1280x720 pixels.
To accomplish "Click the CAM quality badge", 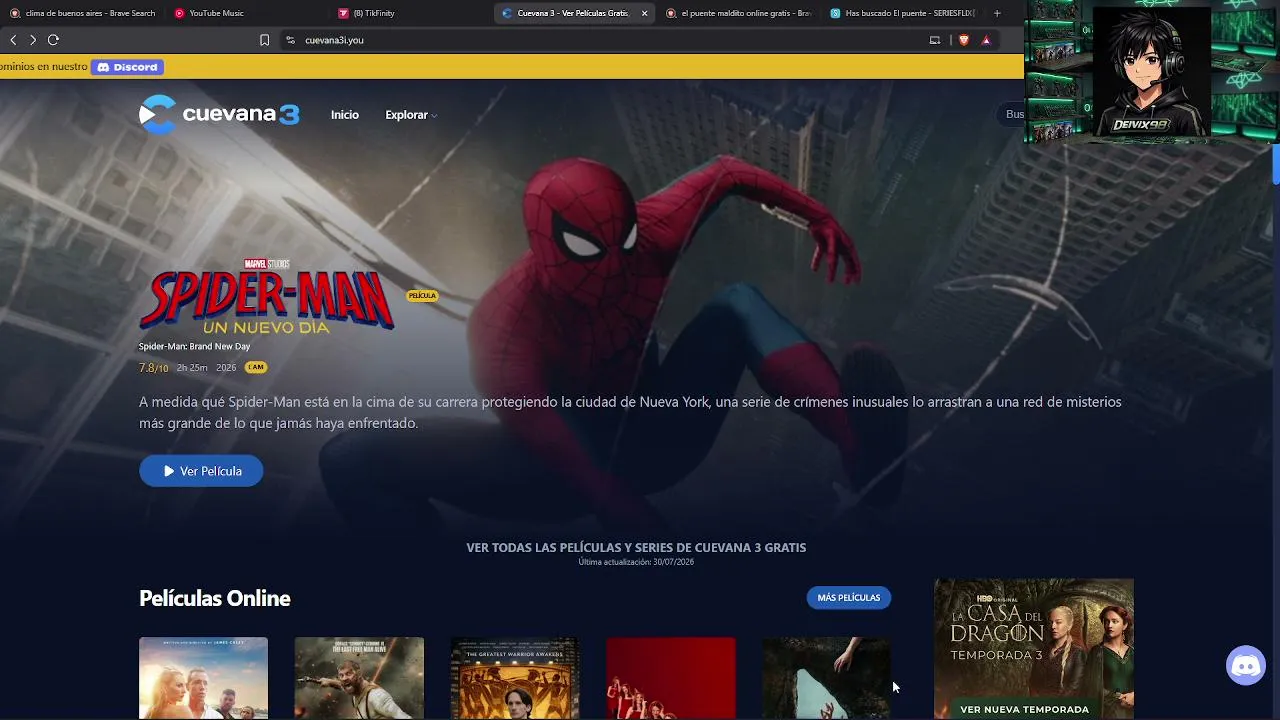I will pyautogui.click(x=256, y=368).
